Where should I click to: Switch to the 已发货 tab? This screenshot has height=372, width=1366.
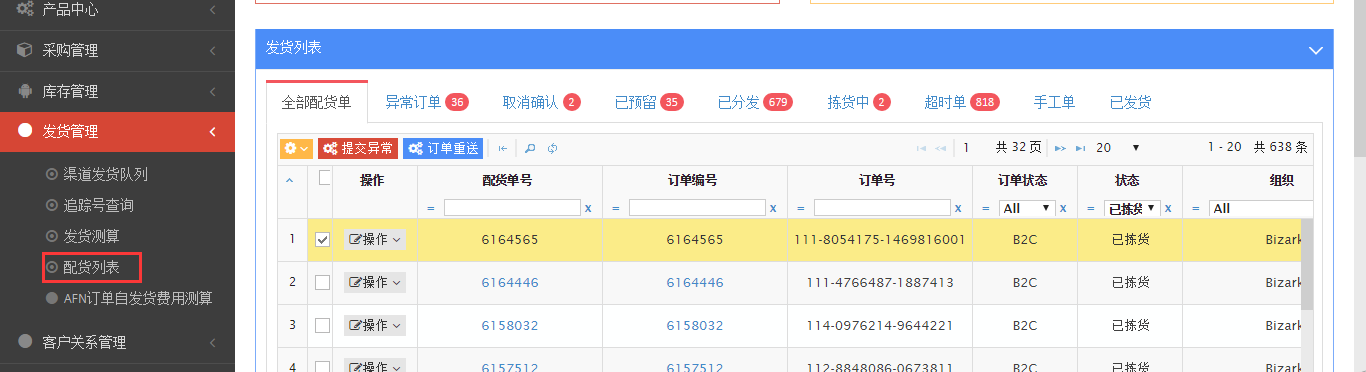point(1131,102)
